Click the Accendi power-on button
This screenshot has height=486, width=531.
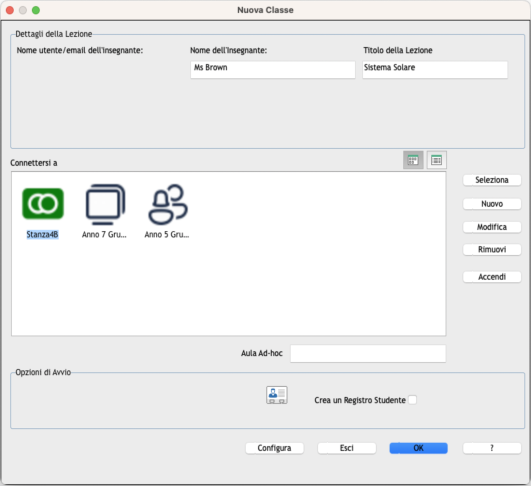click(x=492, y=277)
